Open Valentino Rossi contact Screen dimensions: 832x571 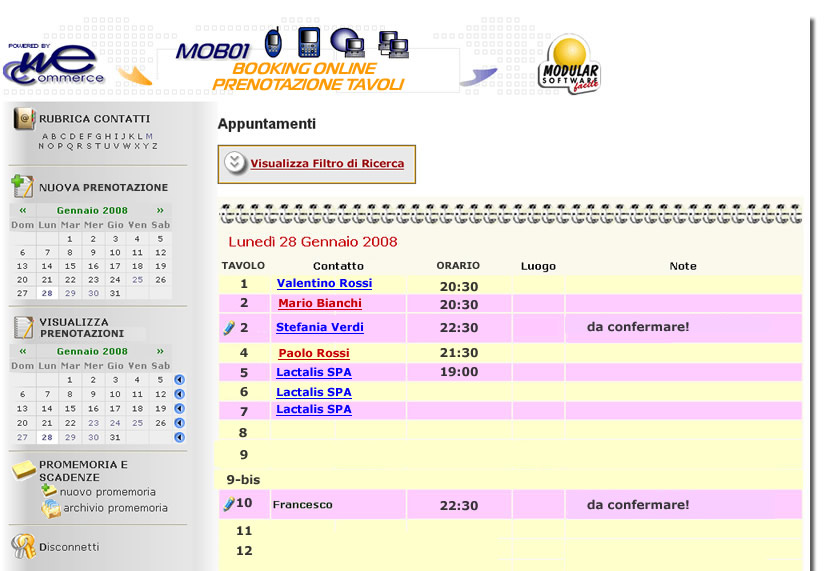click(324, 283)
